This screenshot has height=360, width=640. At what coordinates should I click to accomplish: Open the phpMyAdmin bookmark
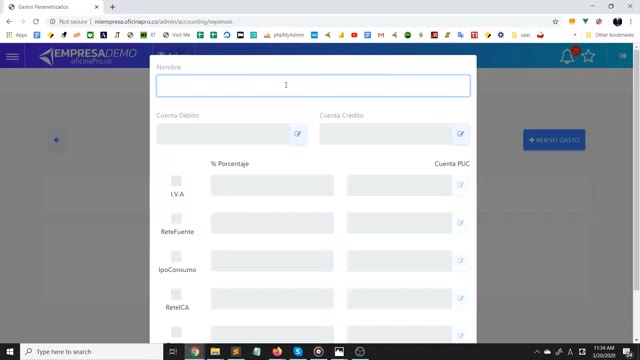(284, 35)
